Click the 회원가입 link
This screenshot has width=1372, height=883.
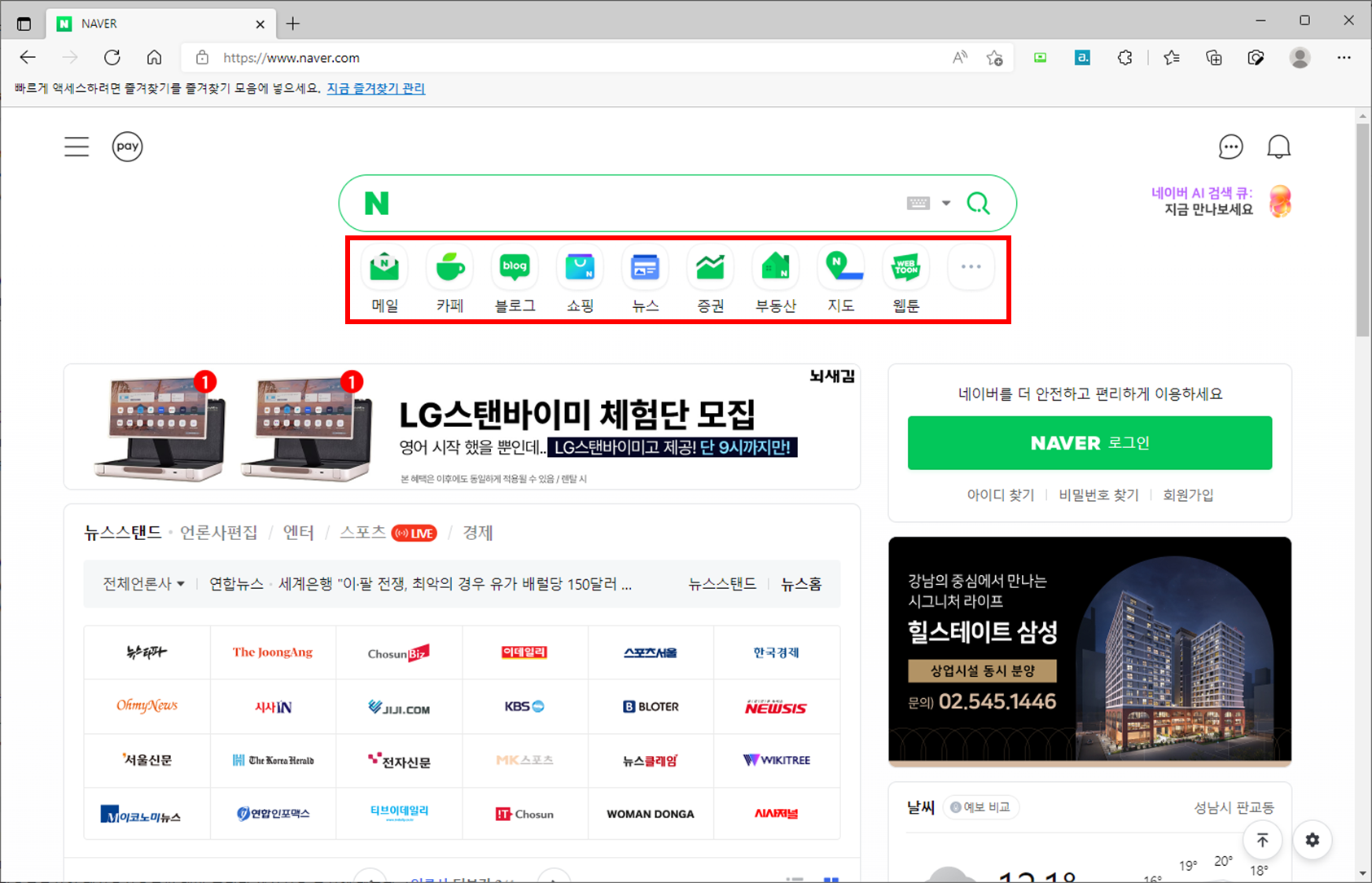pyautogui.click(x=1188, y=495)
